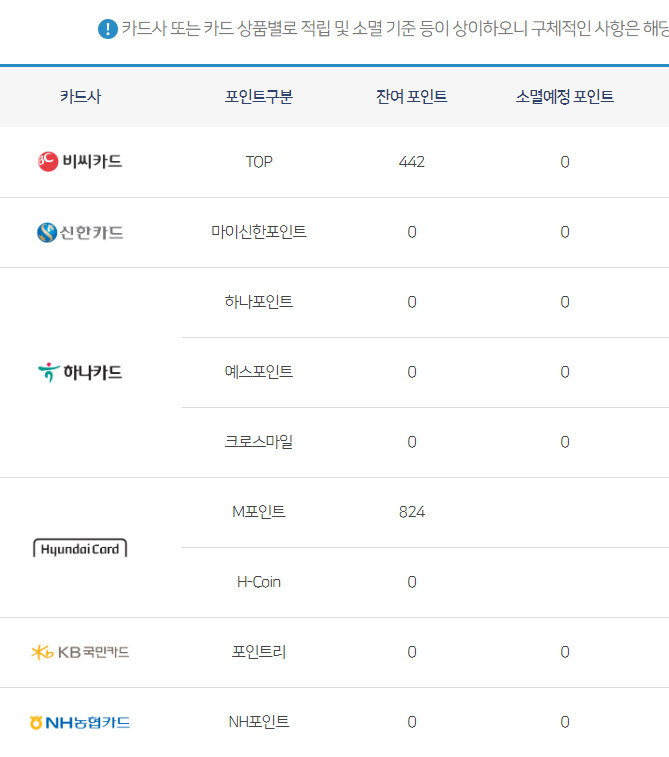This screenshot has height=757, width=669.
Task: Click the 카드사 column header
Action: tap(81, 97)
